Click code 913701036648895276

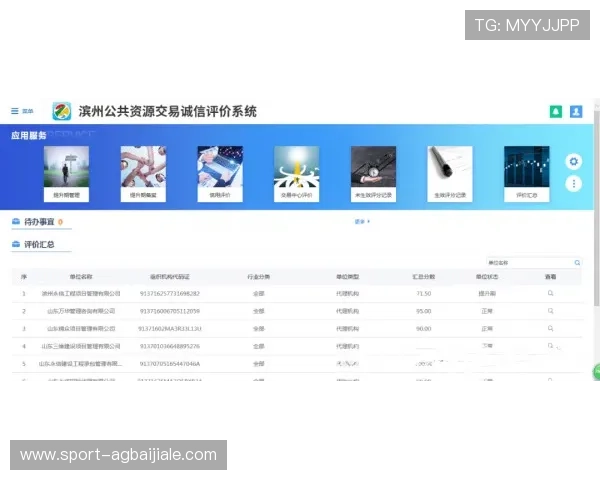[170, 346]
